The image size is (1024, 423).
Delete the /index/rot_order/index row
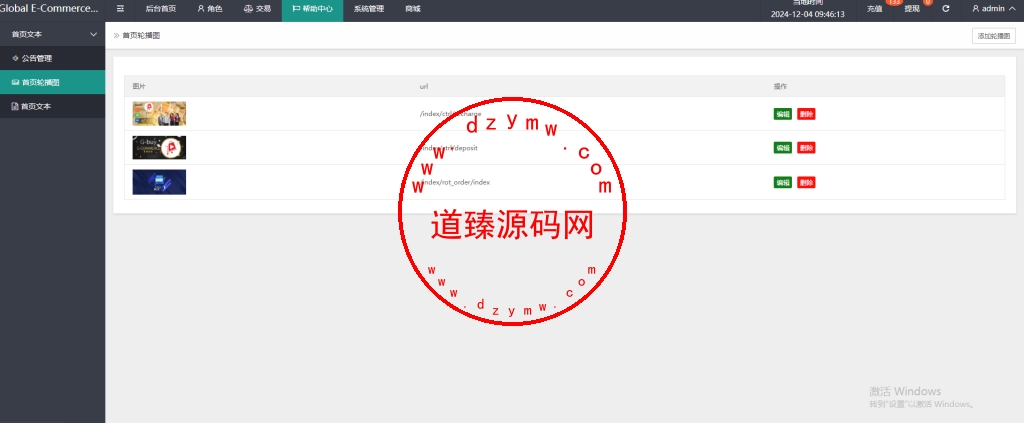click(x=806, y=182)
